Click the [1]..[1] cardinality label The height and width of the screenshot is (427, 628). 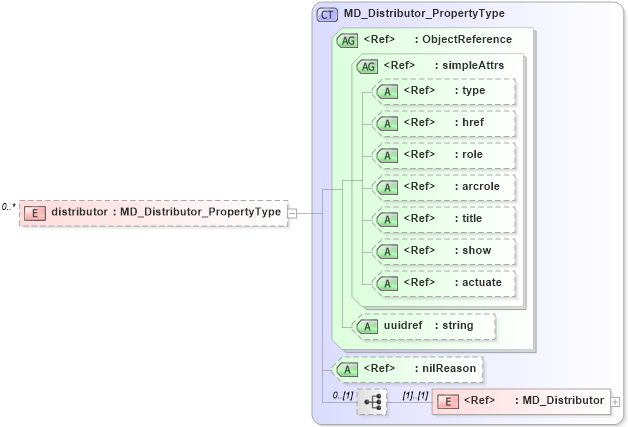tap(415, 395)
